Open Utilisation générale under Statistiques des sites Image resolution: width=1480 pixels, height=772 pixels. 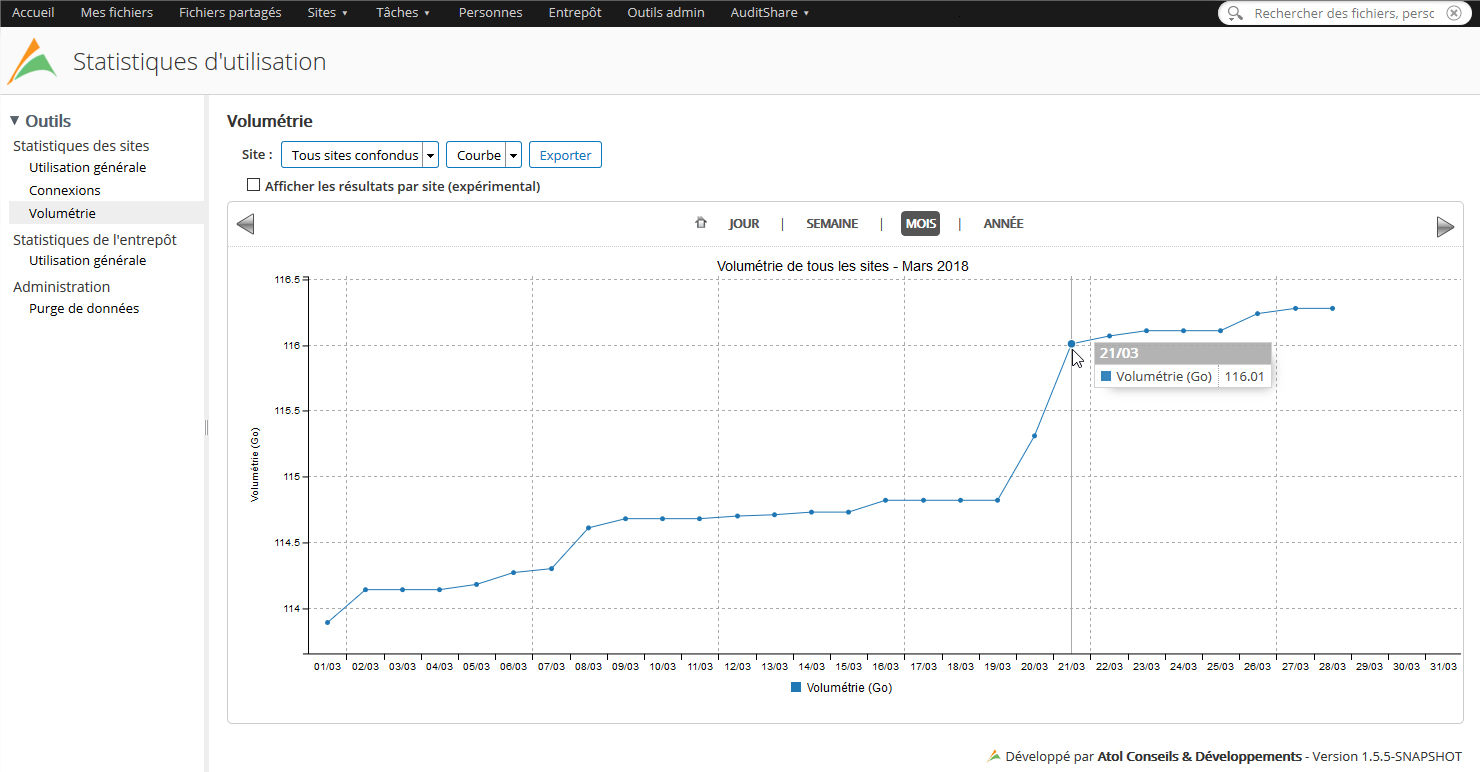click(88, 167)
